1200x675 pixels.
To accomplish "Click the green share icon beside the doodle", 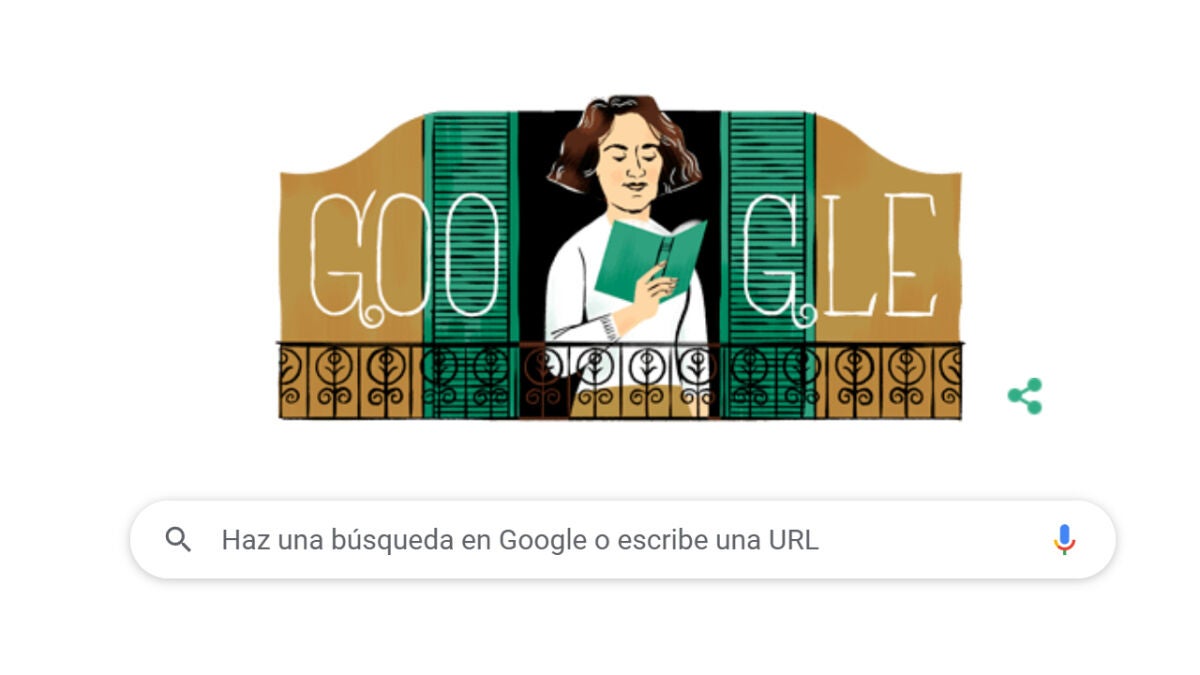I will click(1025, 397).
